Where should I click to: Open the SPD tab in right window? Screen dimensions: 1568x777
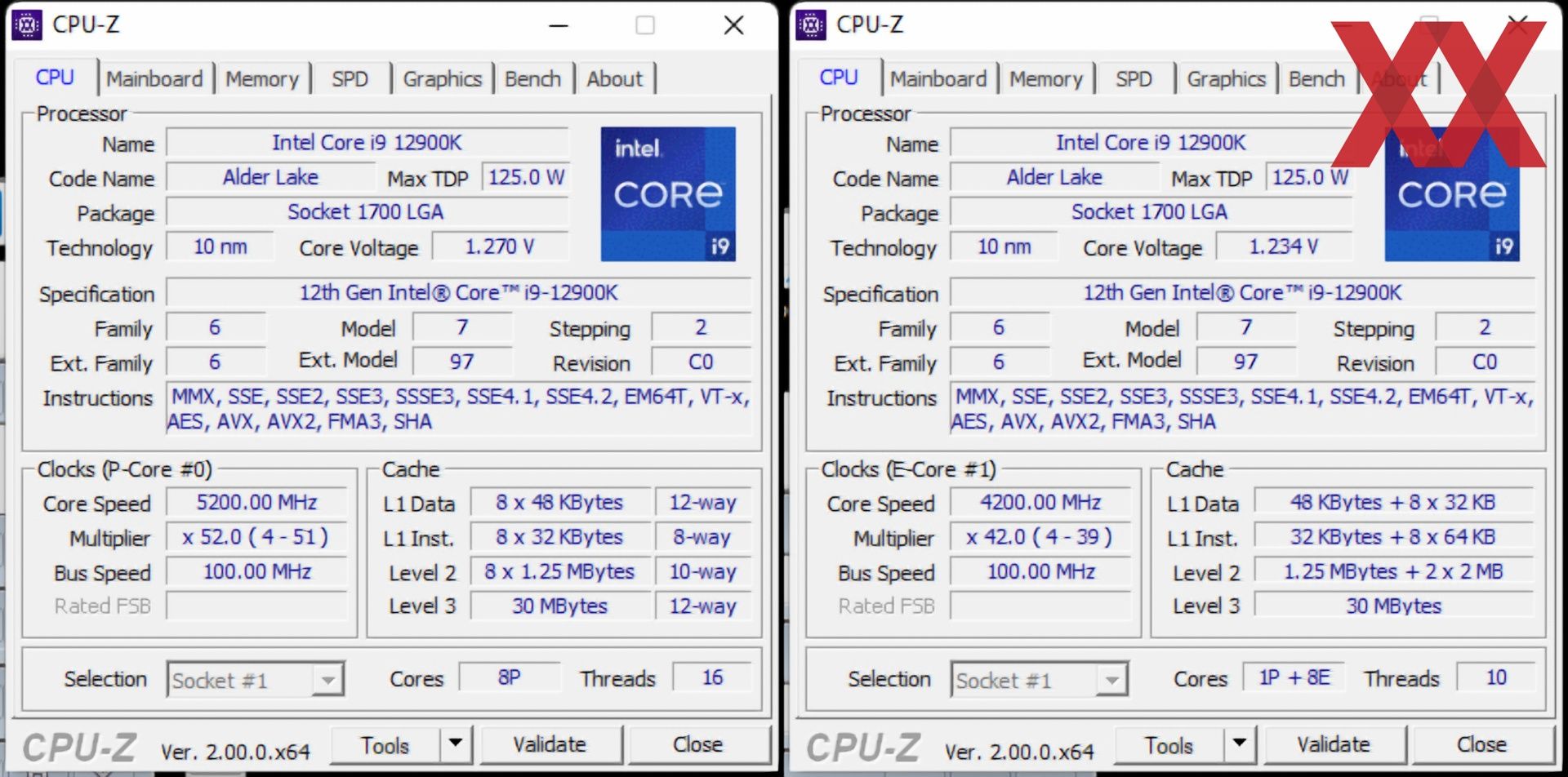coord(1134,78)
